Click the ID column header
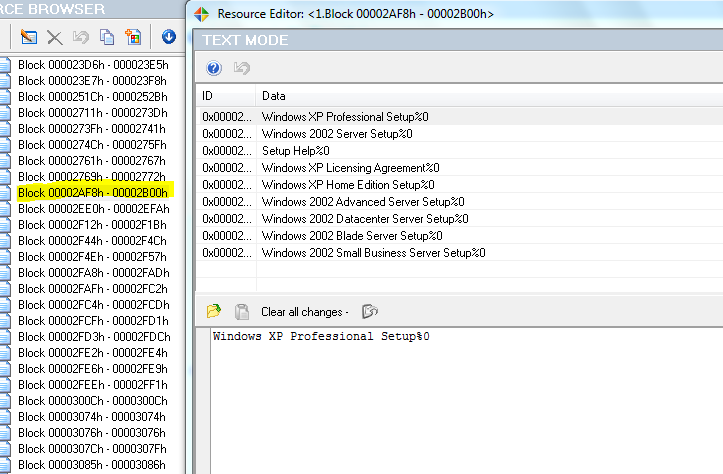723x474 pixels. click(x=226, y=96)
